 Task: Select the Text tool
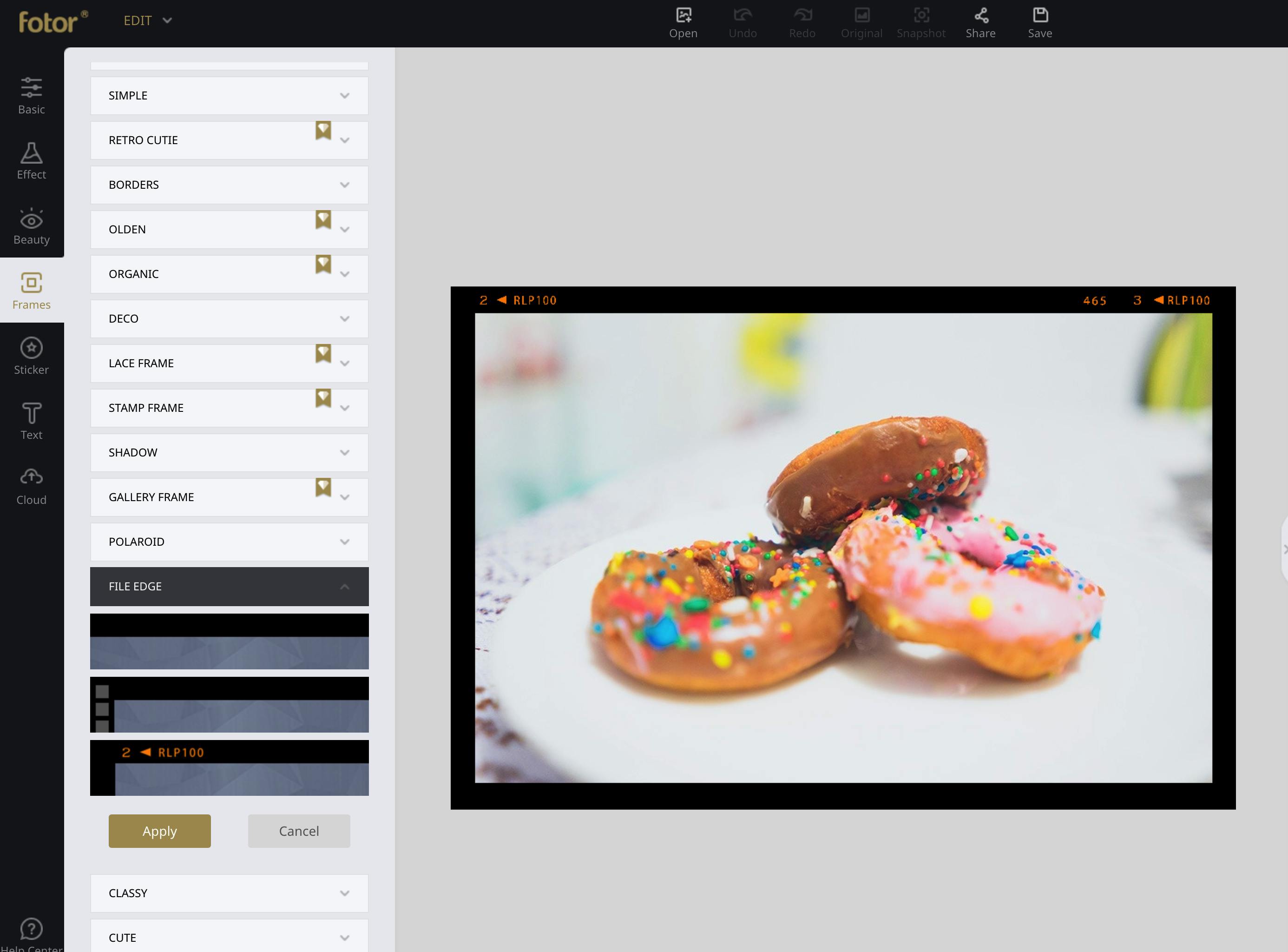(x=31, y=421)
